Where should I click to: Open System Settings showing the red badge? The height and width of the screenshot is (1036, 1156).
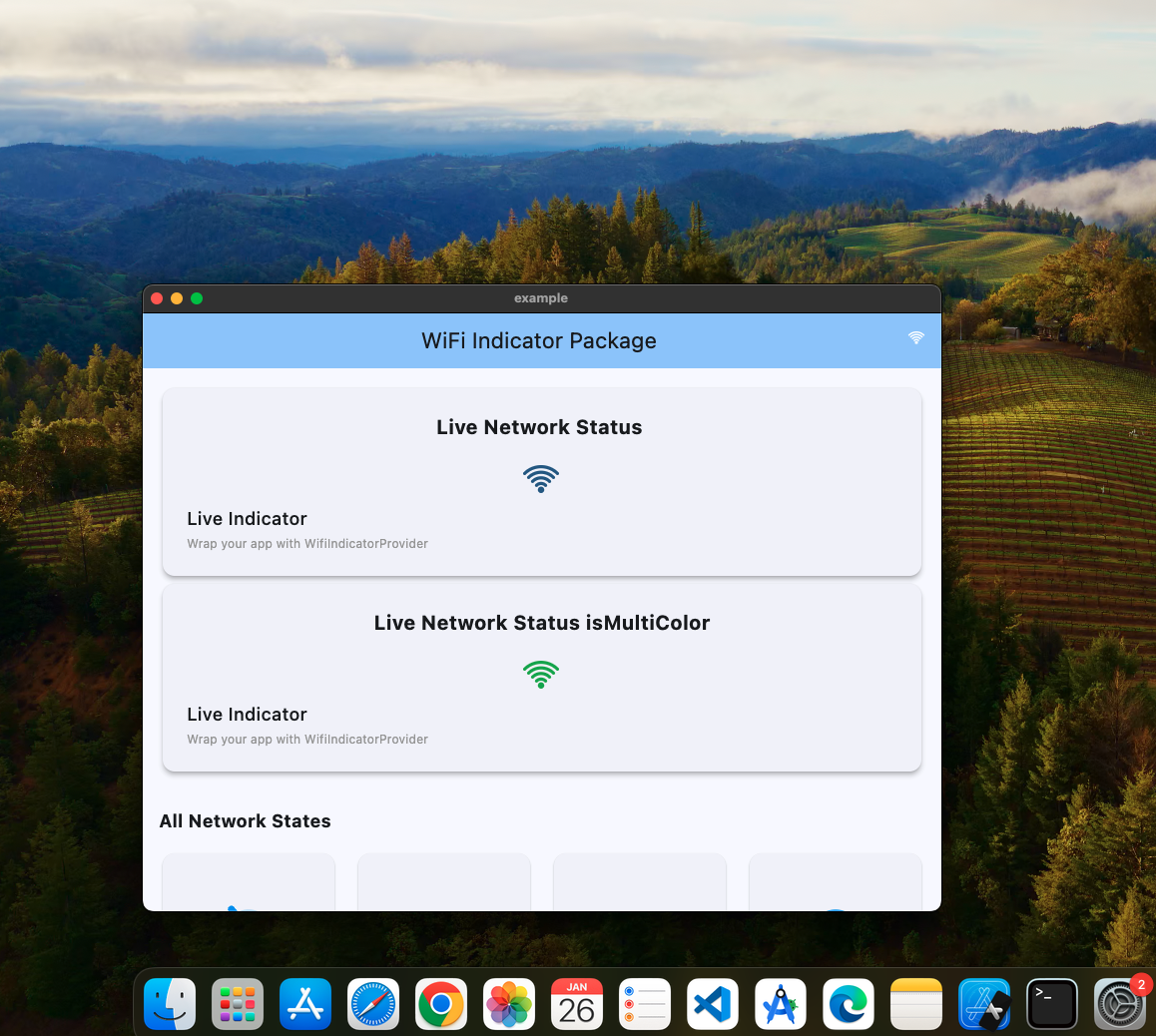coord(1119,1003)
